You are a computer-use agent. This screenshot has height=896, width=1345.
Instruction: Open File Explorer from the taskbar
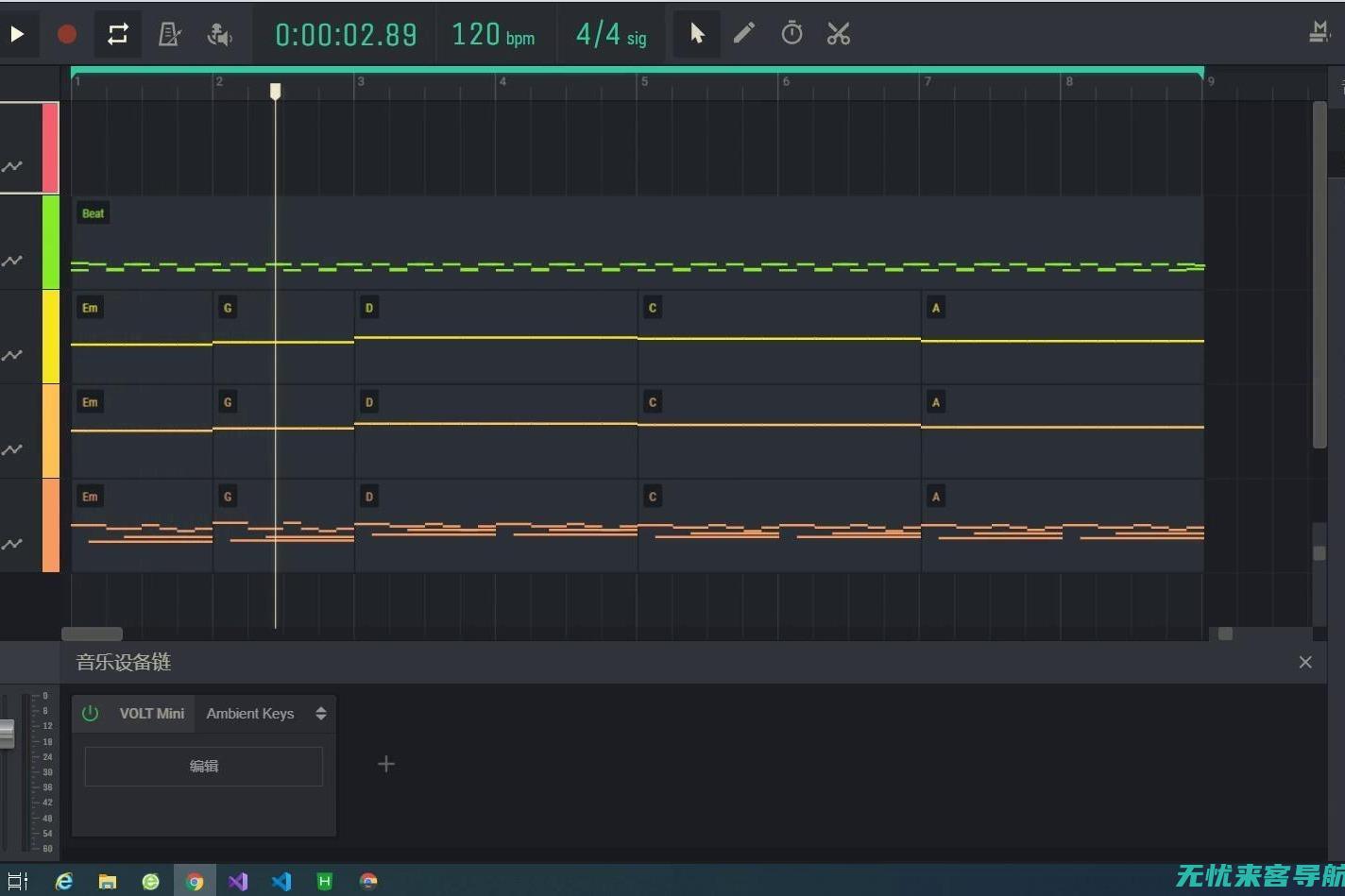[x=108, y=881]
